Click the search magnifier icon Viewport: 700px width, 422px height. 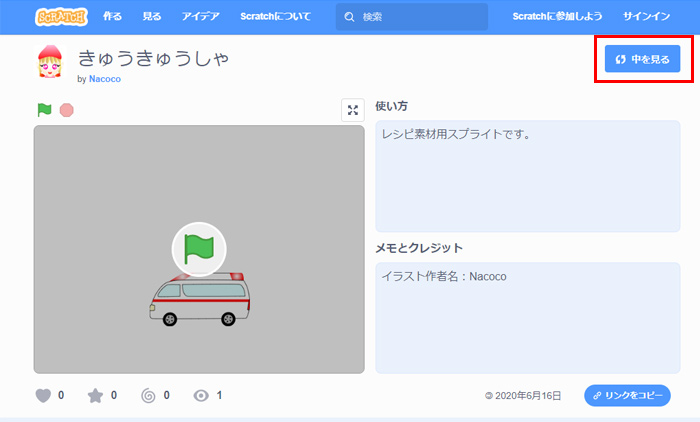[349, 17]
